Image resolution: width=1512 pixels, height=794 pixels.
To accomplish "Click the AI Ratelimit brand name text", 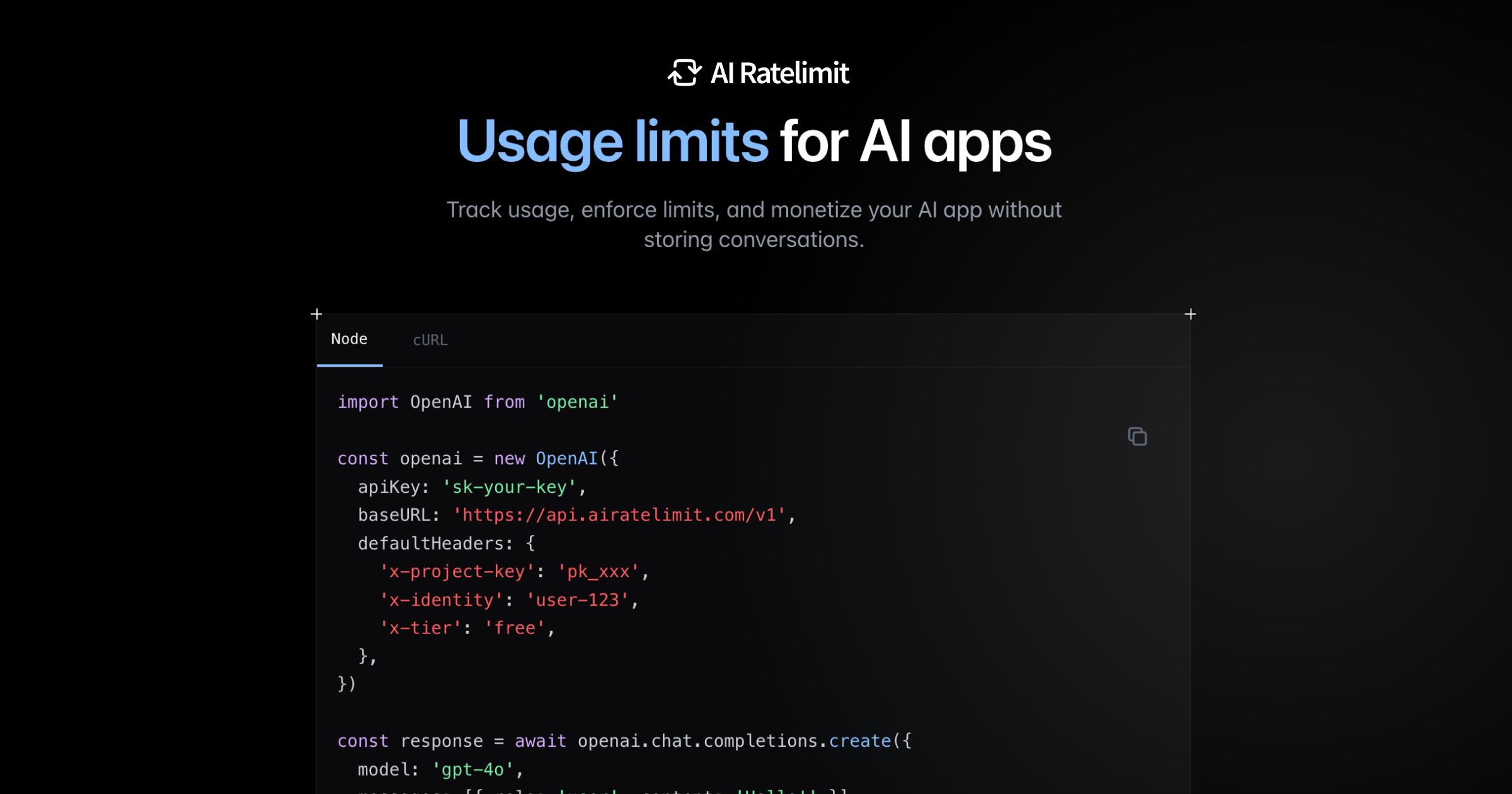I will (780, 74).
